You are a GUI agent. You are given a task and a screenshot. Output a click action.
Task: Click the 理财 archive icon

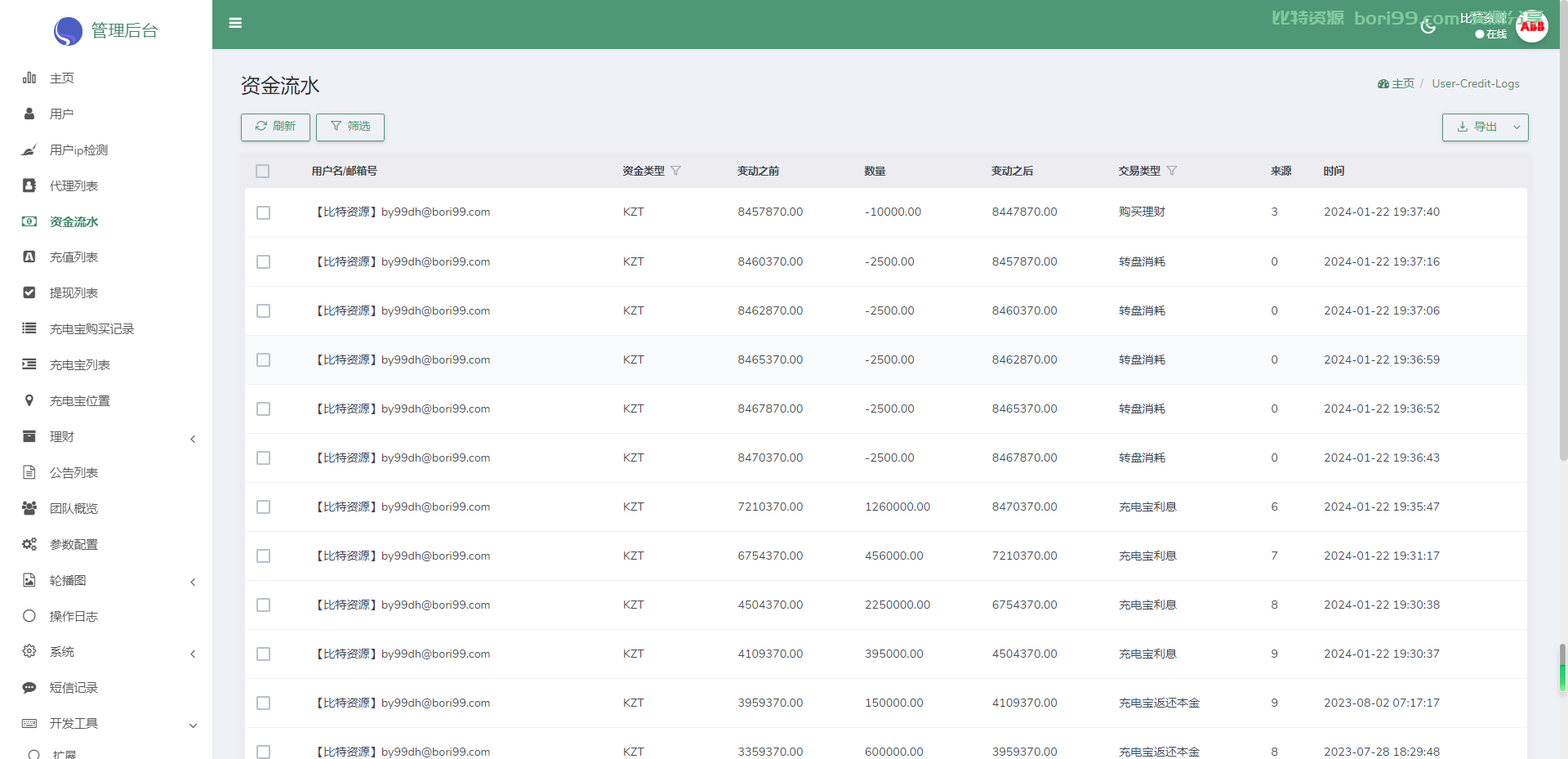click(29, 436)
